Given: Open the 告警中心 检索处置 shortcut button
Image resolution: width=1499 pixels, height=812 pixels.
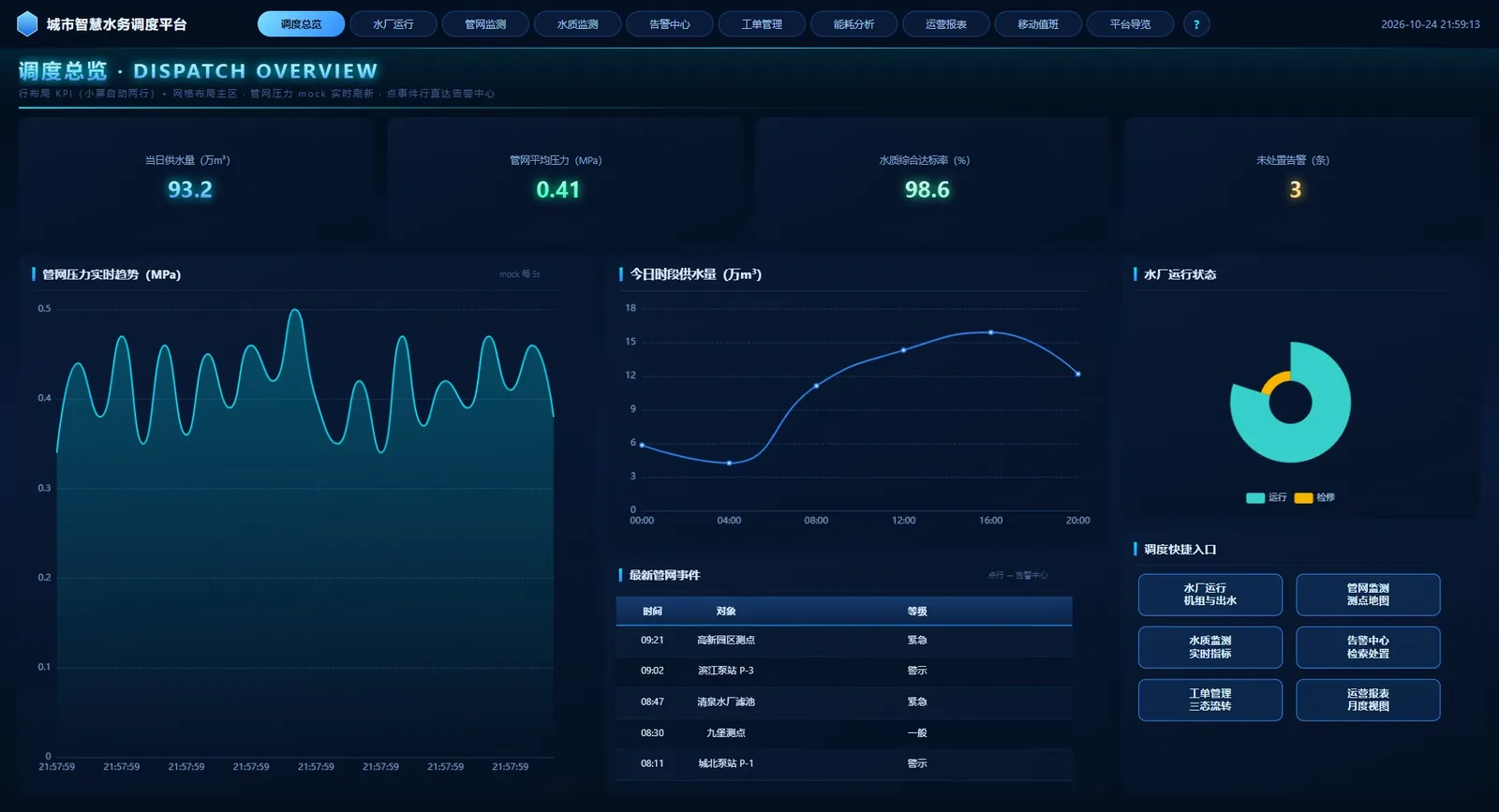Looking at the screenshot, I should pyautogui.click(x=1368, y=647).
